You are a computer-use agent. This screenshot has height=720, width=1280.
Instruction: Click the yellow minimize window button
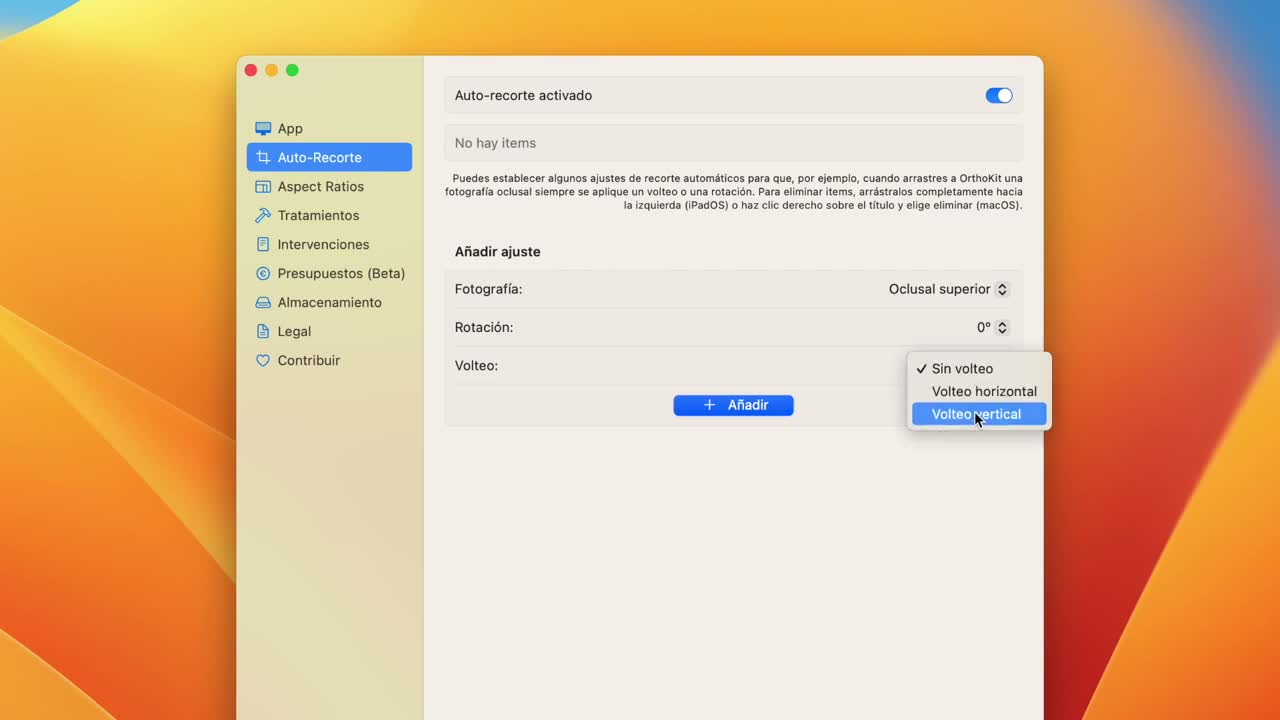(x=271, y=70)
